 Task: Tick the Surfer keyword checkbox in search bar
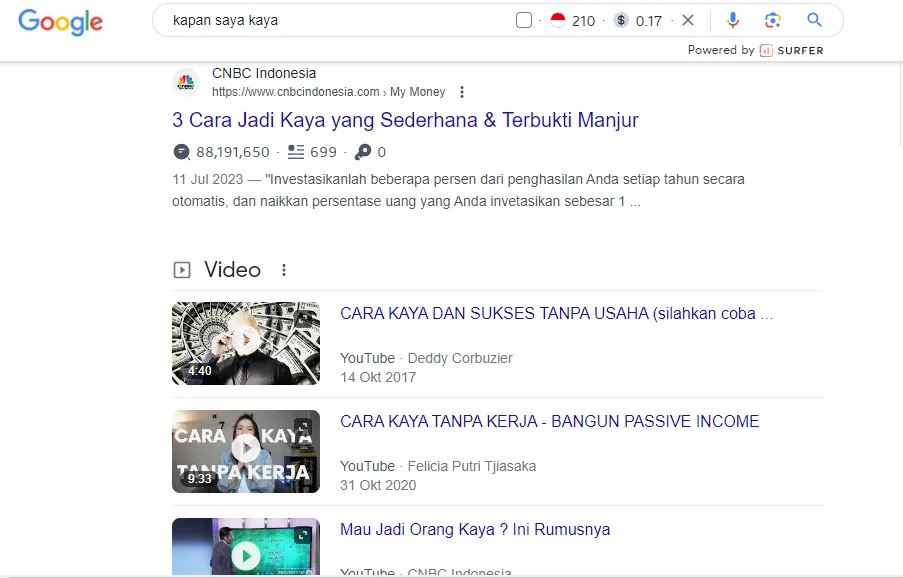point(524,20)
